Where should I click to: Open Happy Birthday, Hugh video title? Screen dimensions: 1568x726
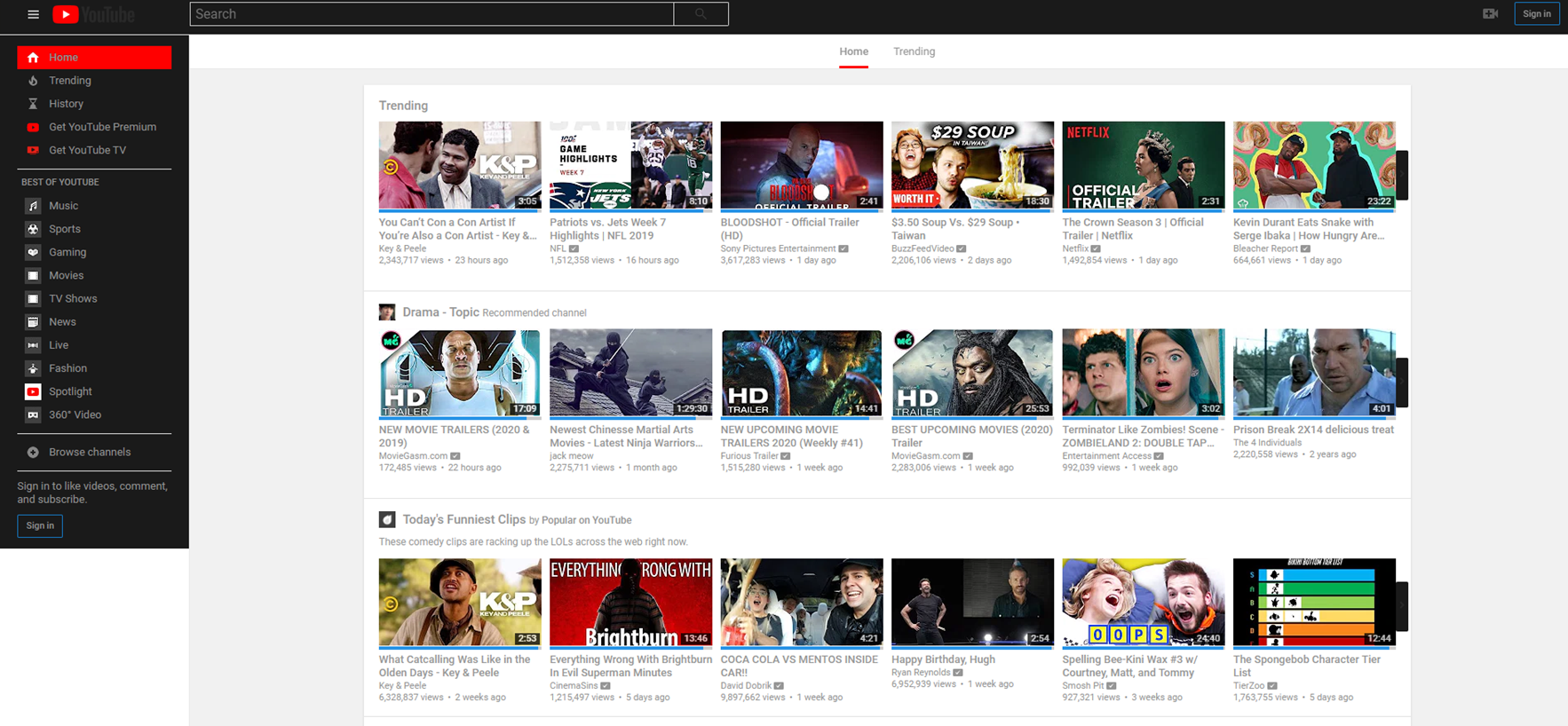pyautogui.click(x=943, y=659)
